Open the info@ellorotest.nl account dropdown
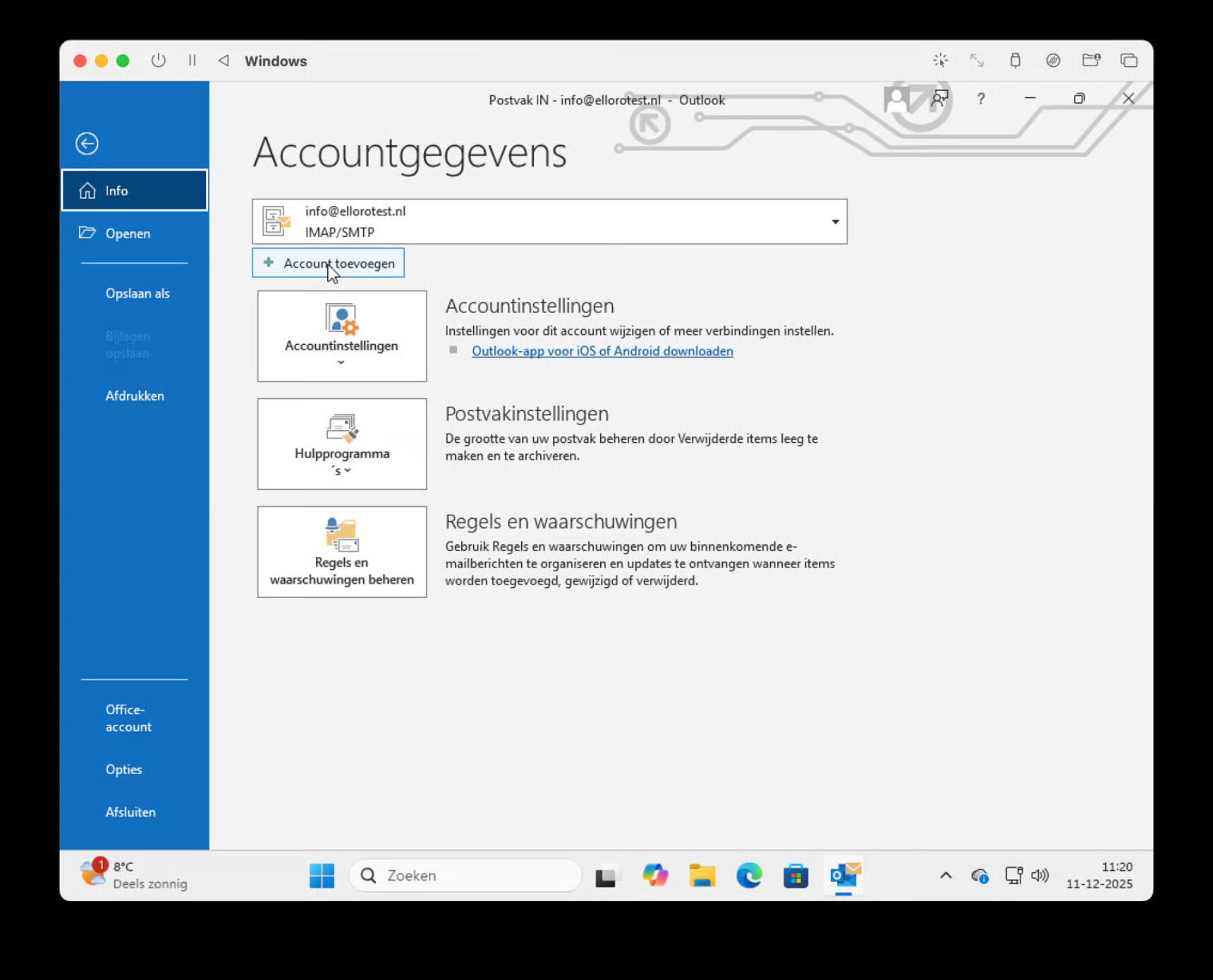Screen dimensions: 1213x980 coord(549,221)
